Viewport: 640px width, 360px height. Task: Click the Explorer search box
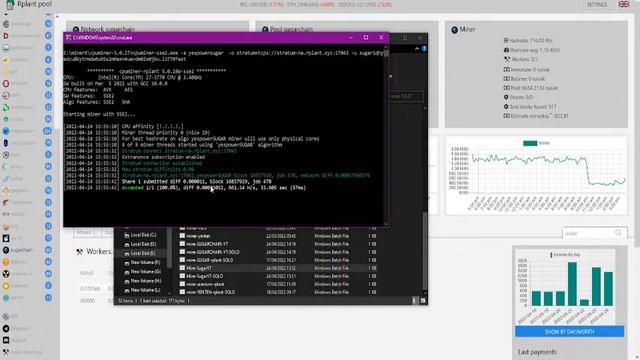(406, 96)
